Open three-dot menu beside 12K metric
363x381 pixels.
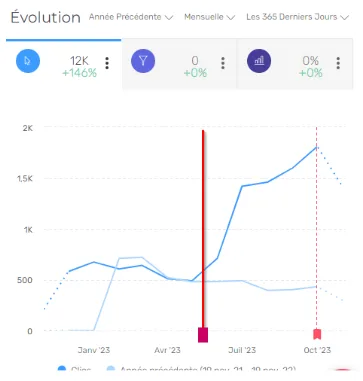point(107,63)
